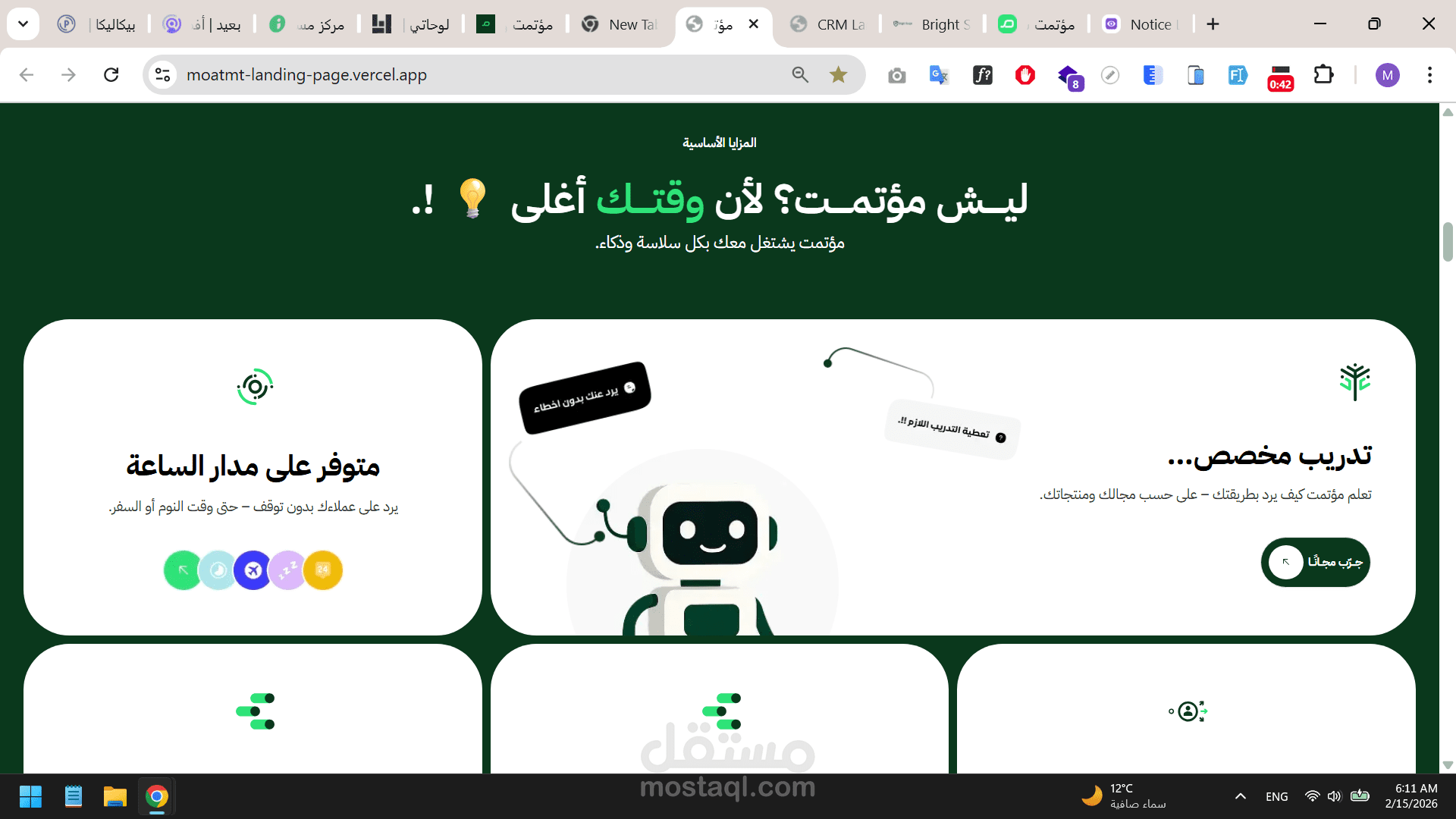Show hidden system tray icons chevron

[1240, 796]
